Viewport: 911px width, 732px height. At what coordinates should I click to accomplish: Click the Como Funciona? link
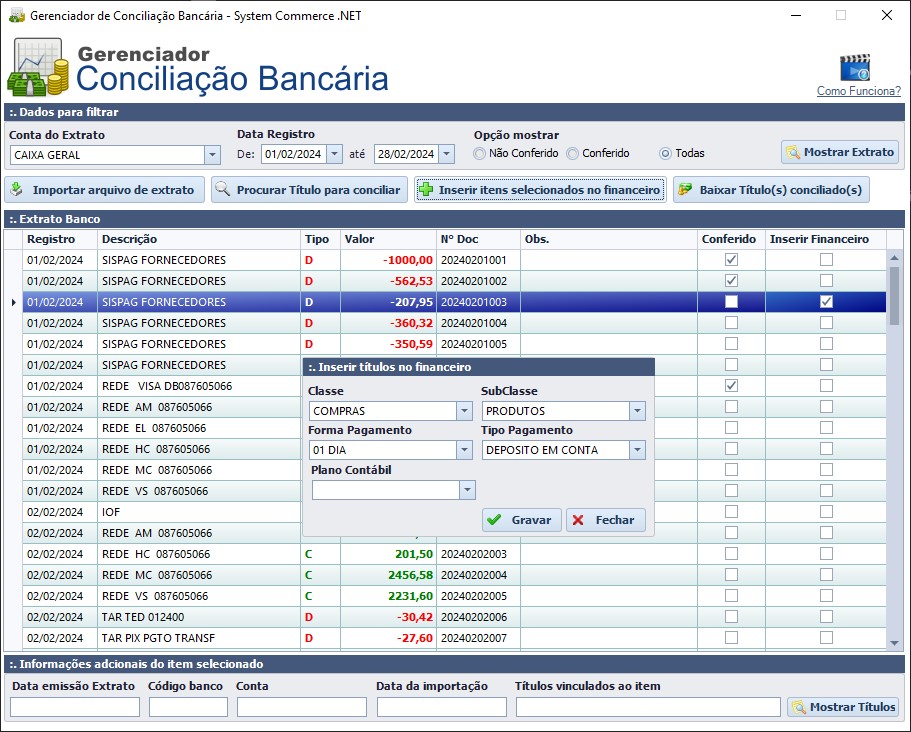(x=860, y=88)
